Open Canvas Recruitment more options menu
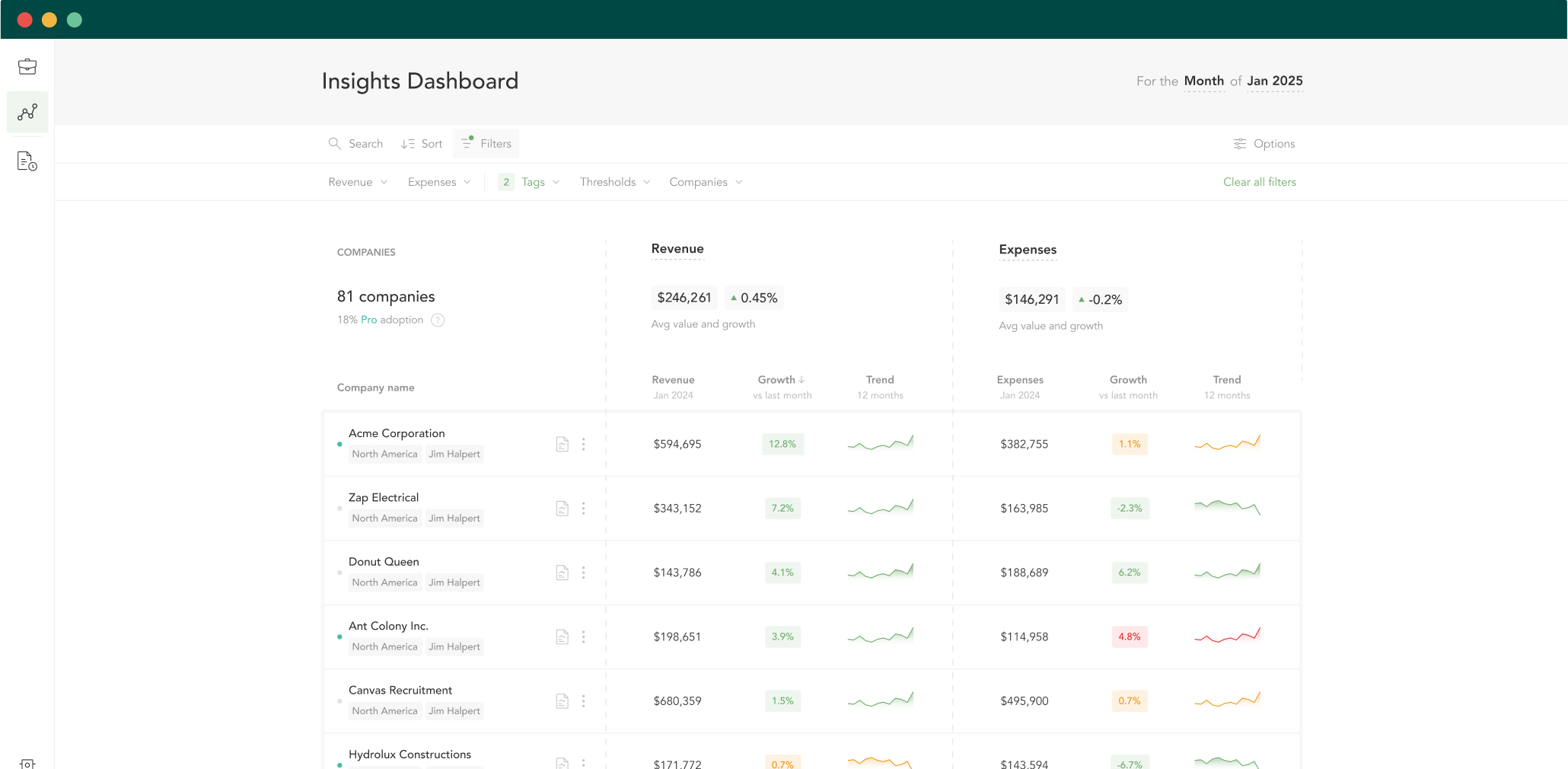The image size is (1568, 769). pyautogui.click(x=584, y=701)
